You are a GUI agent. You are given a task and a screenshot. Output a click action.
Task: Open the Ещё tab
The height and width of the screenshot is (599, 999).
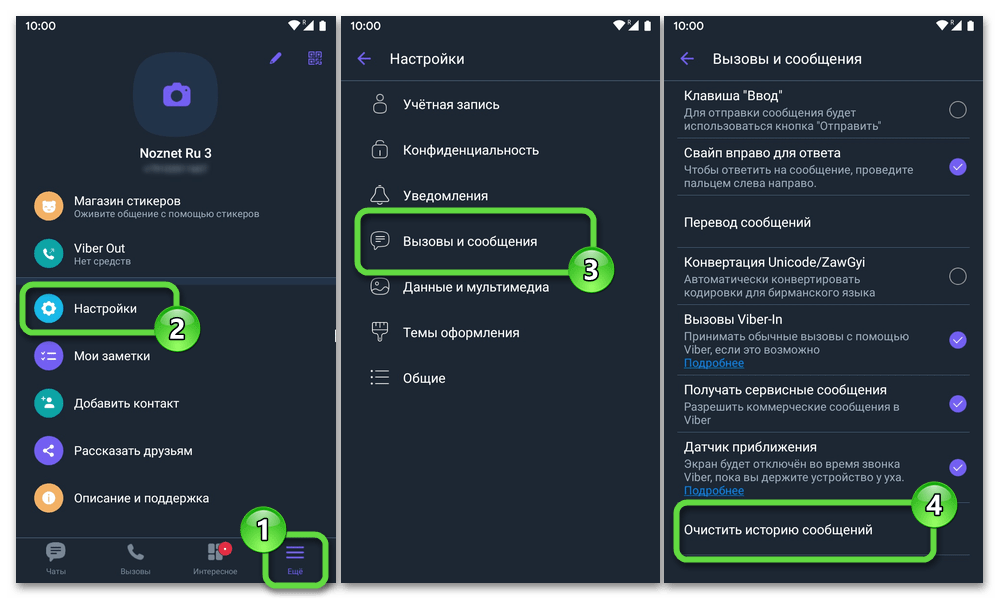tap(295, 559)
